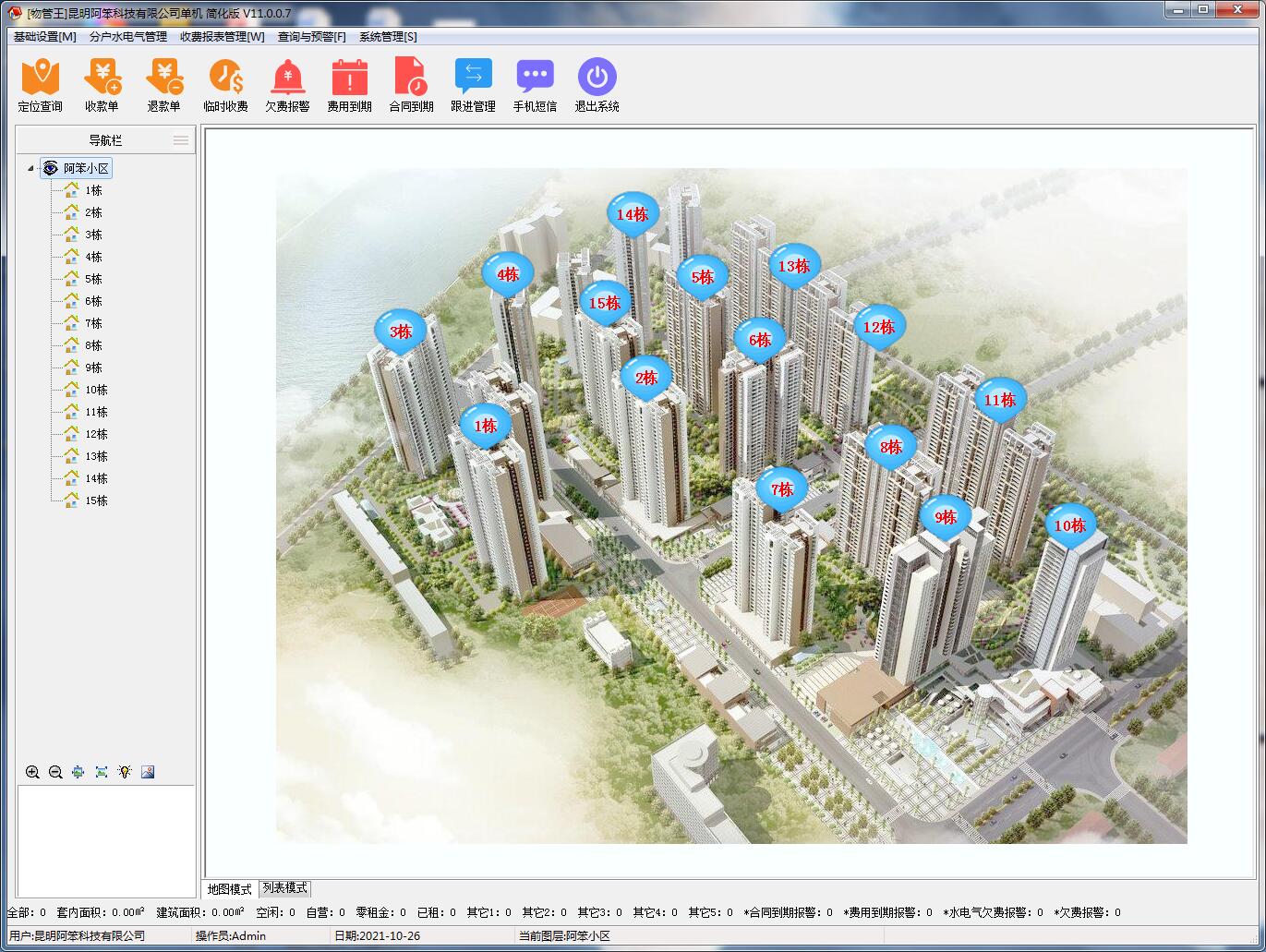
Task: Click the 7栋 map pin
Action: 781,489
